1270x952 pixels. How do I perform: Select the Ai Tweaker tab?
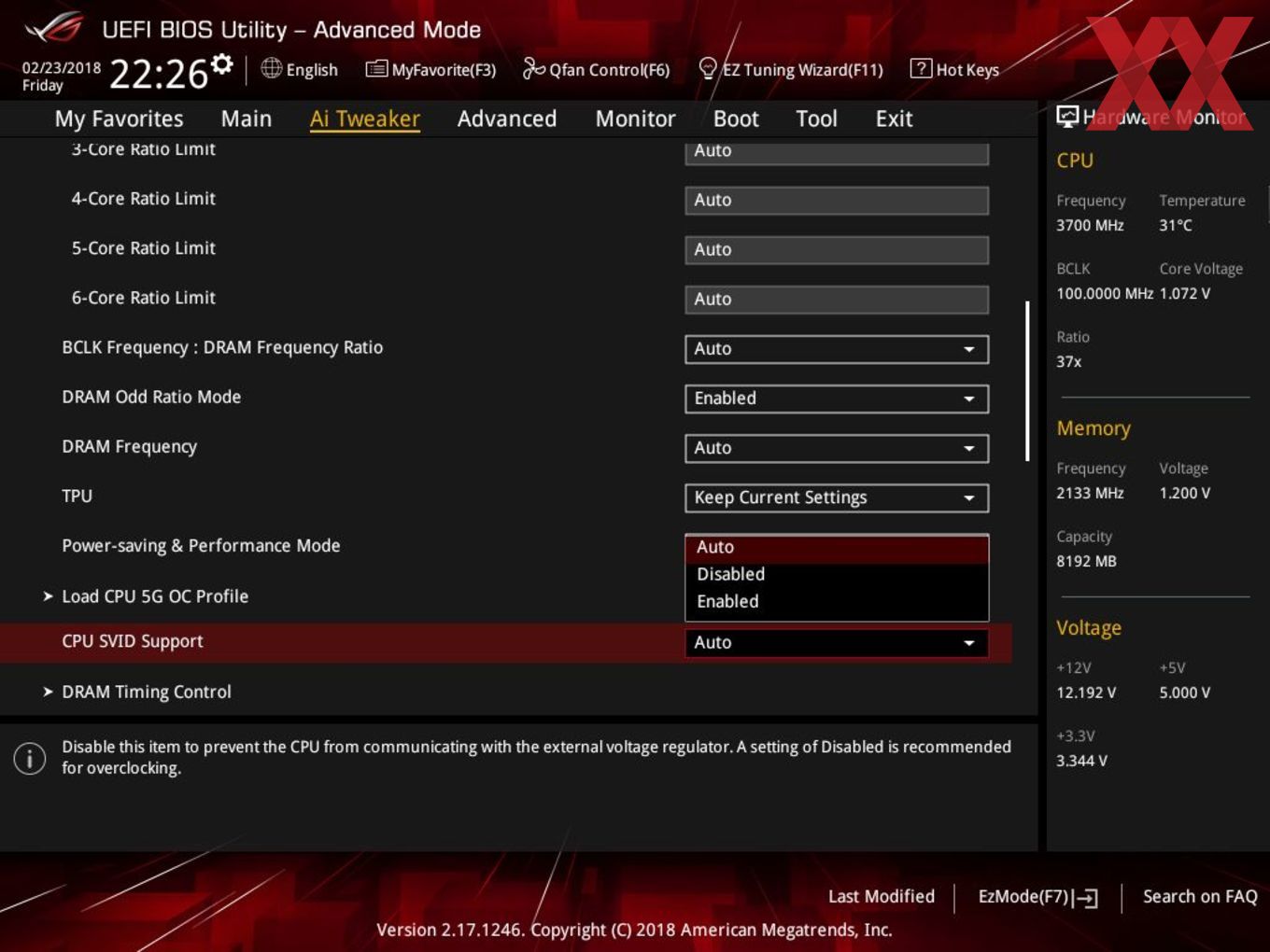(x=365, y=119)
